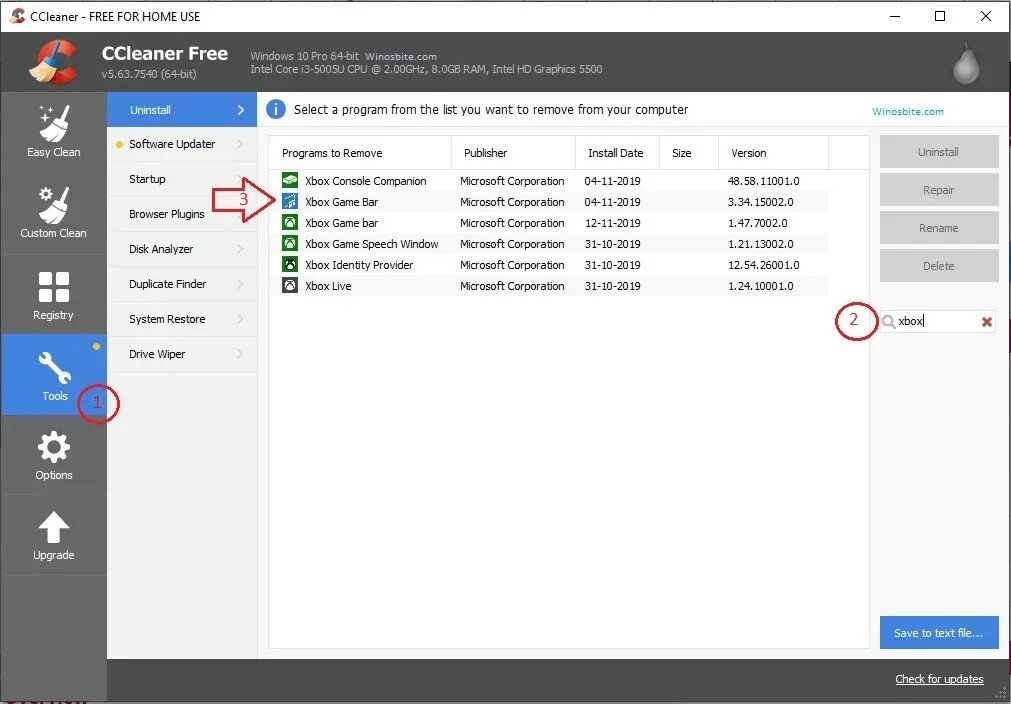Viewport: 1011px width, 704px height.
Task: Click chevron next to Drive Wiper
Action: [240, 354]
